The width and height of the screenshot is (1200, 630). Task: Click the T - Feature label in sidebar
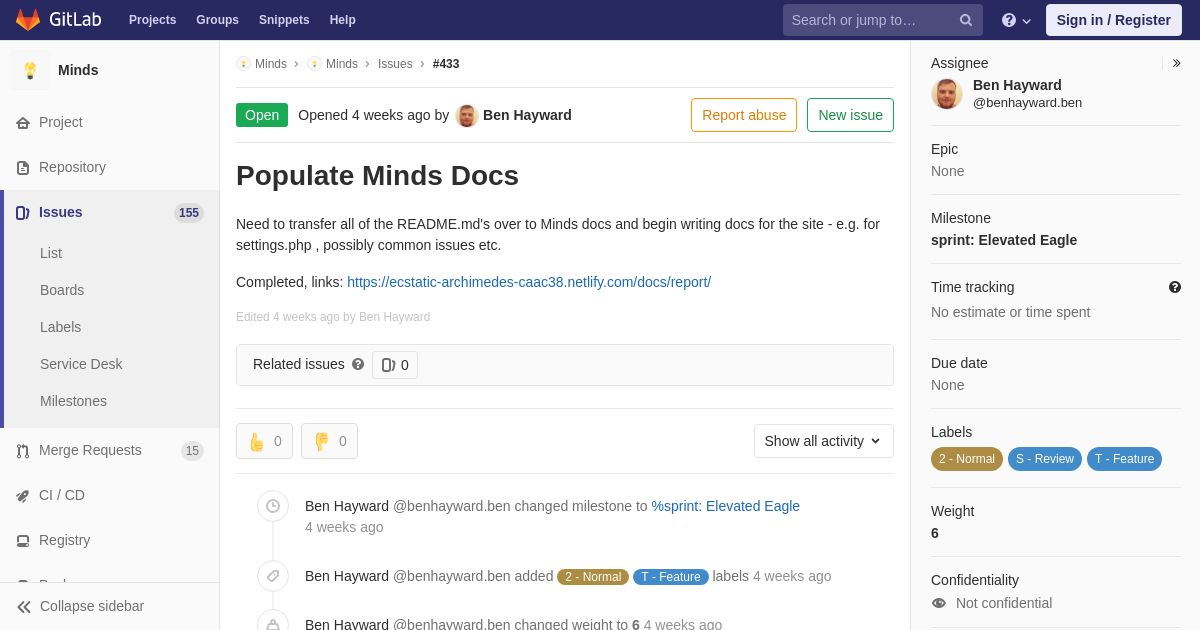click(1124, 459)
